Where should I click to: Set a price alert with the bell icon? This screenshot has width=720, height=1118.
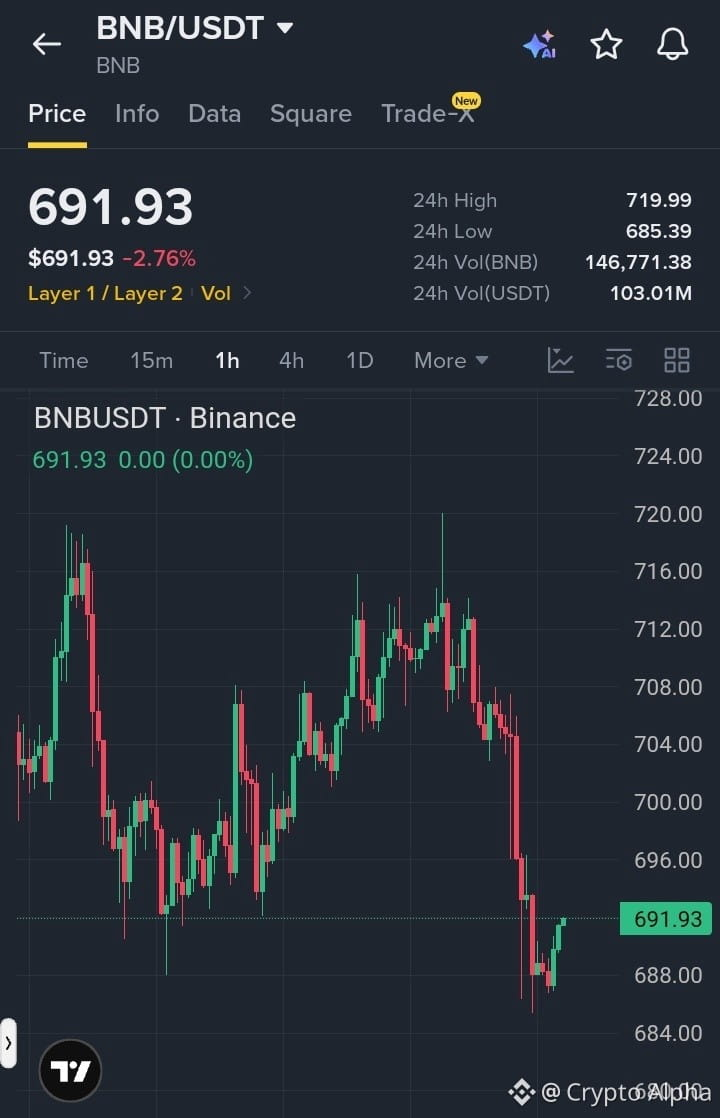[x=672, y=45]
